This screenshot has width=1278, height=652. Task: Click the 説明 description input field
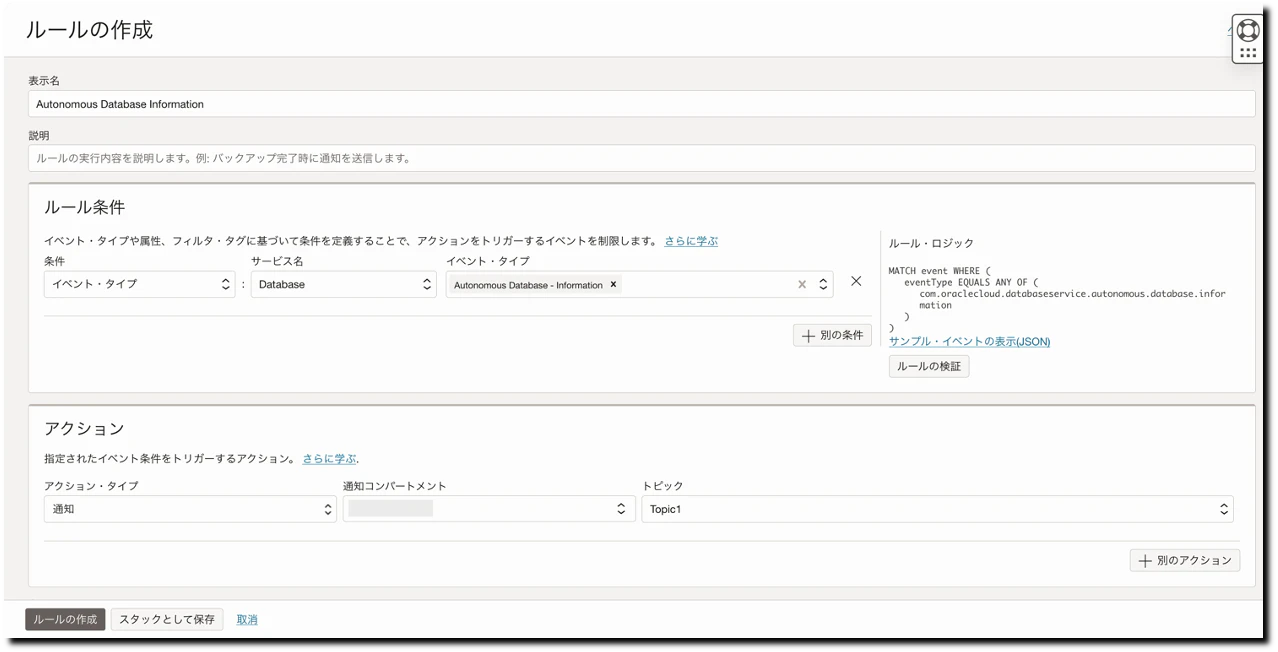641,158
